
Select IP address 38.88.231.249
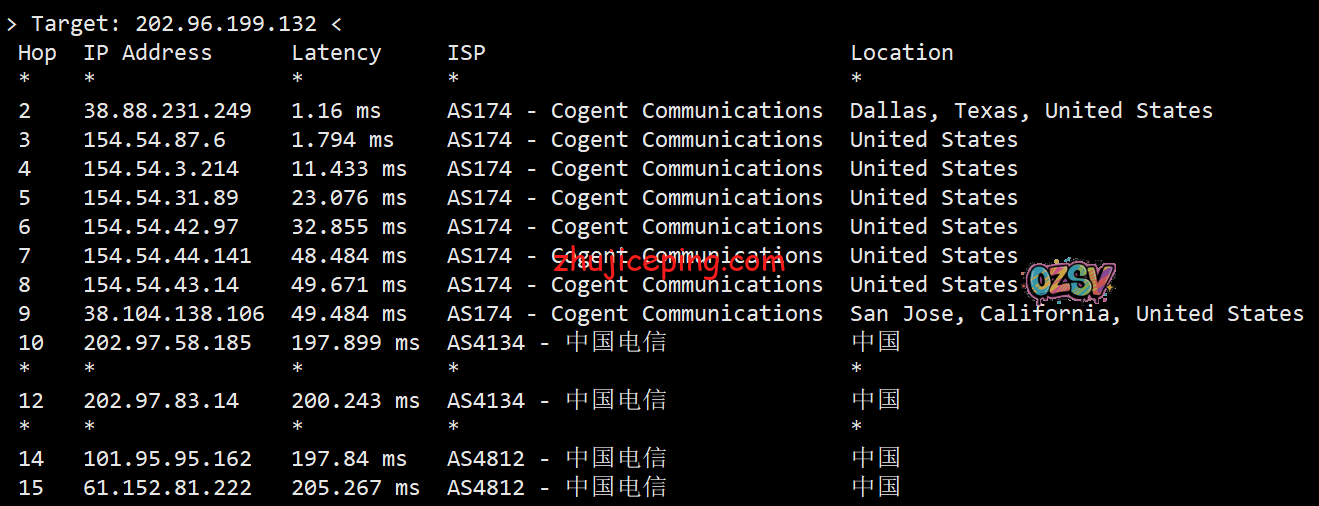[167, 111]
